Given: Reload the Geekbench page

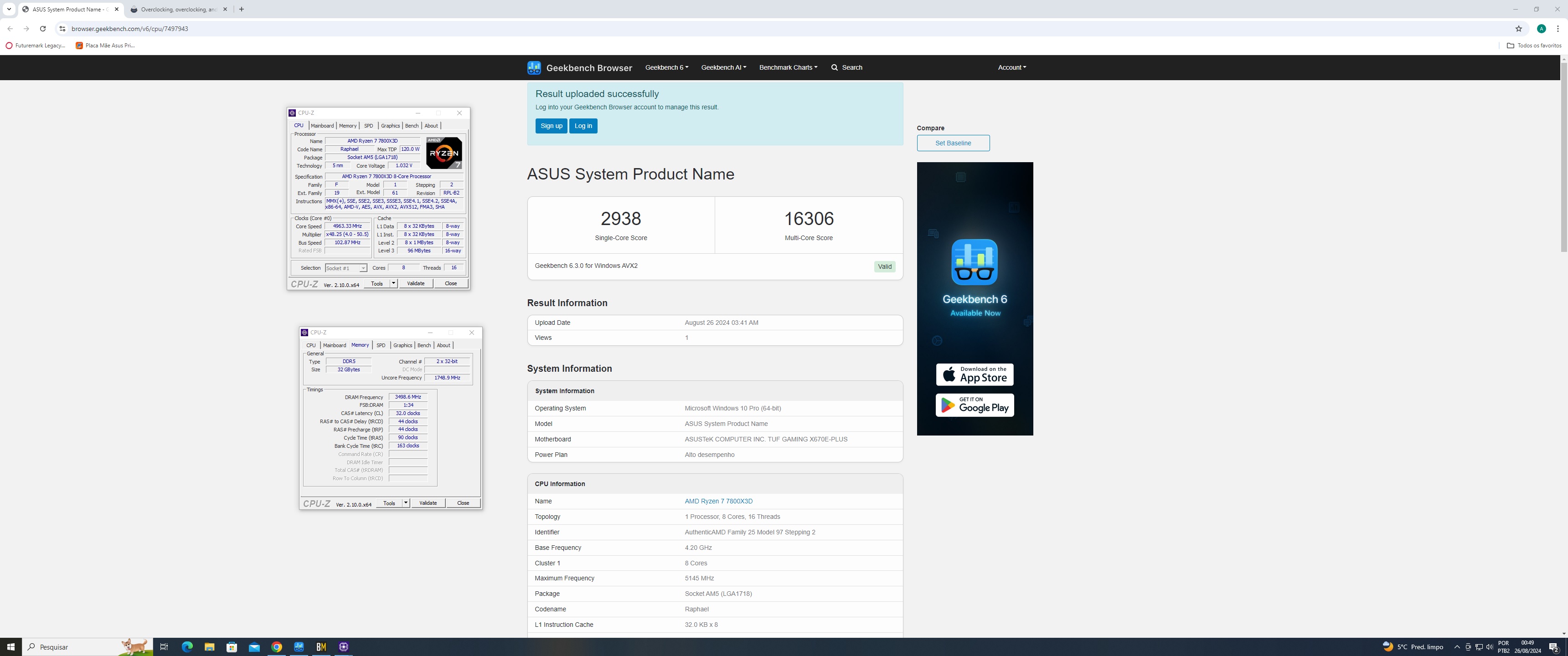Looking at the screenshot, I should (x=42, y=29).
